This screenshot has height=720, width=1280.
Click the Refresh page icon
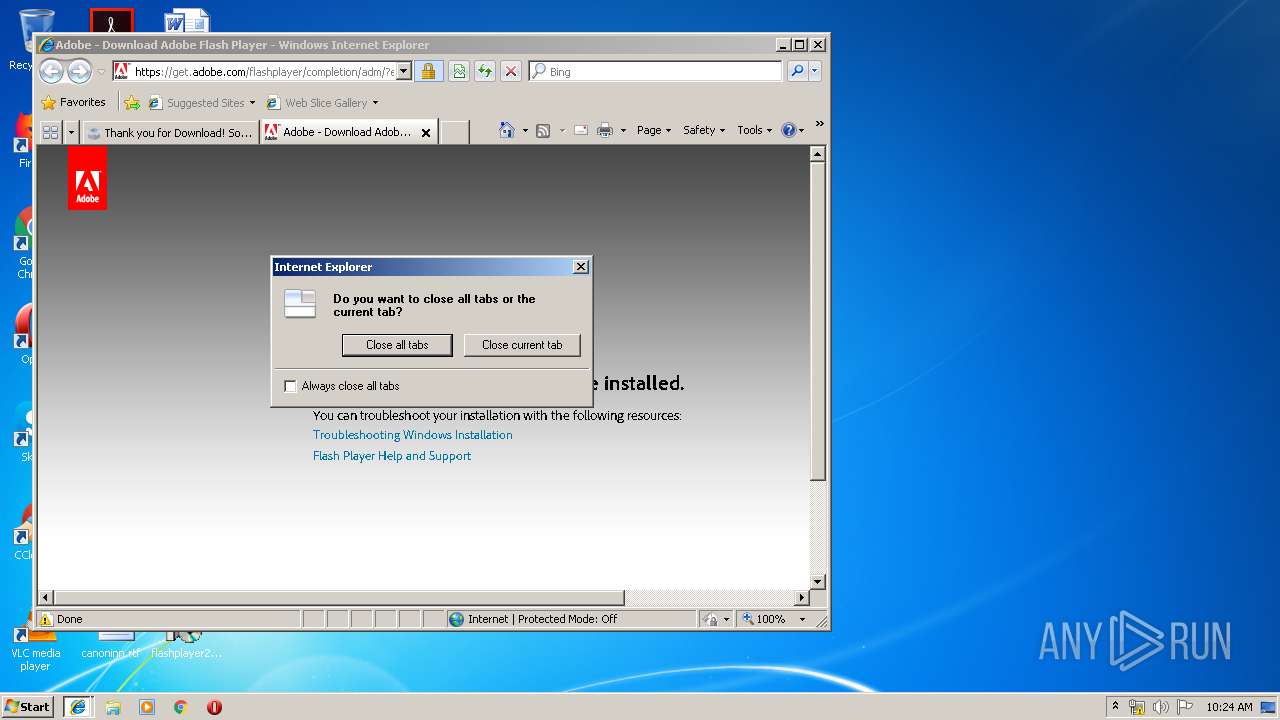[x=485, y=71]
